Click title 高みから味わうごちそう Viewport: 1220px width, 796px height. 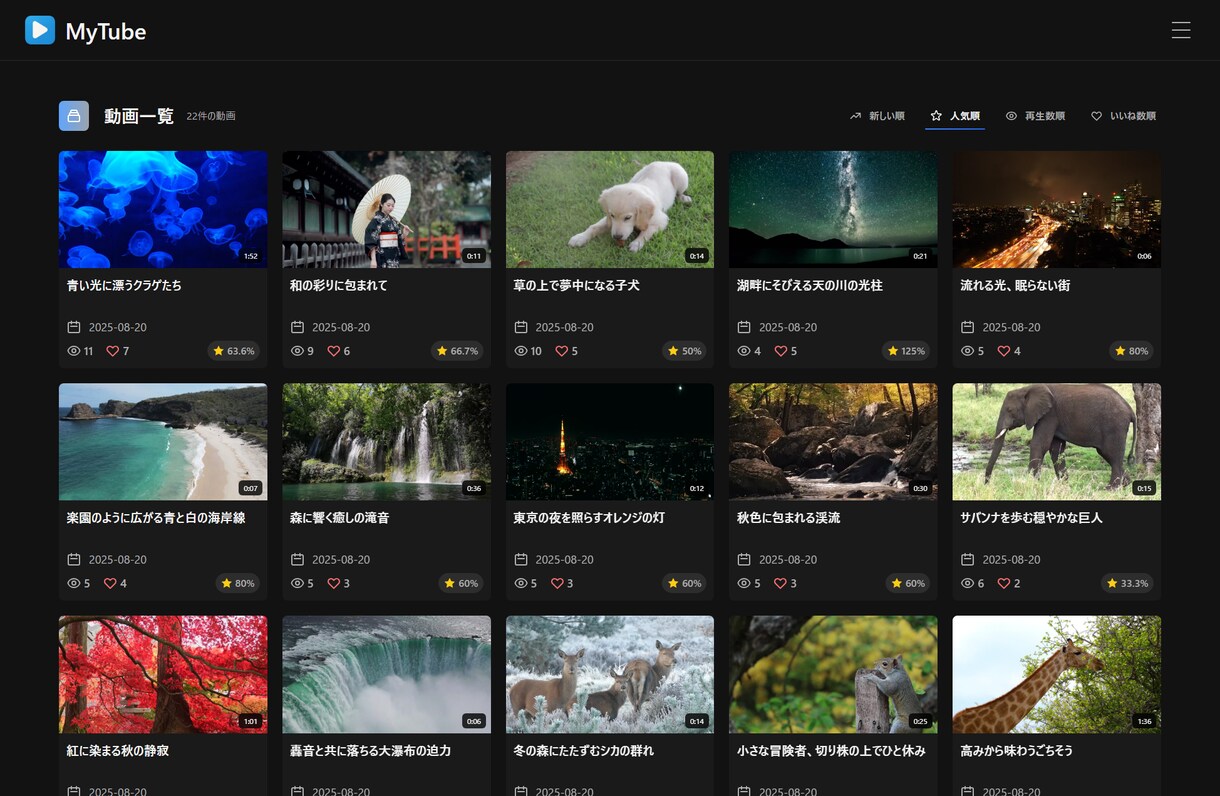1017,750
